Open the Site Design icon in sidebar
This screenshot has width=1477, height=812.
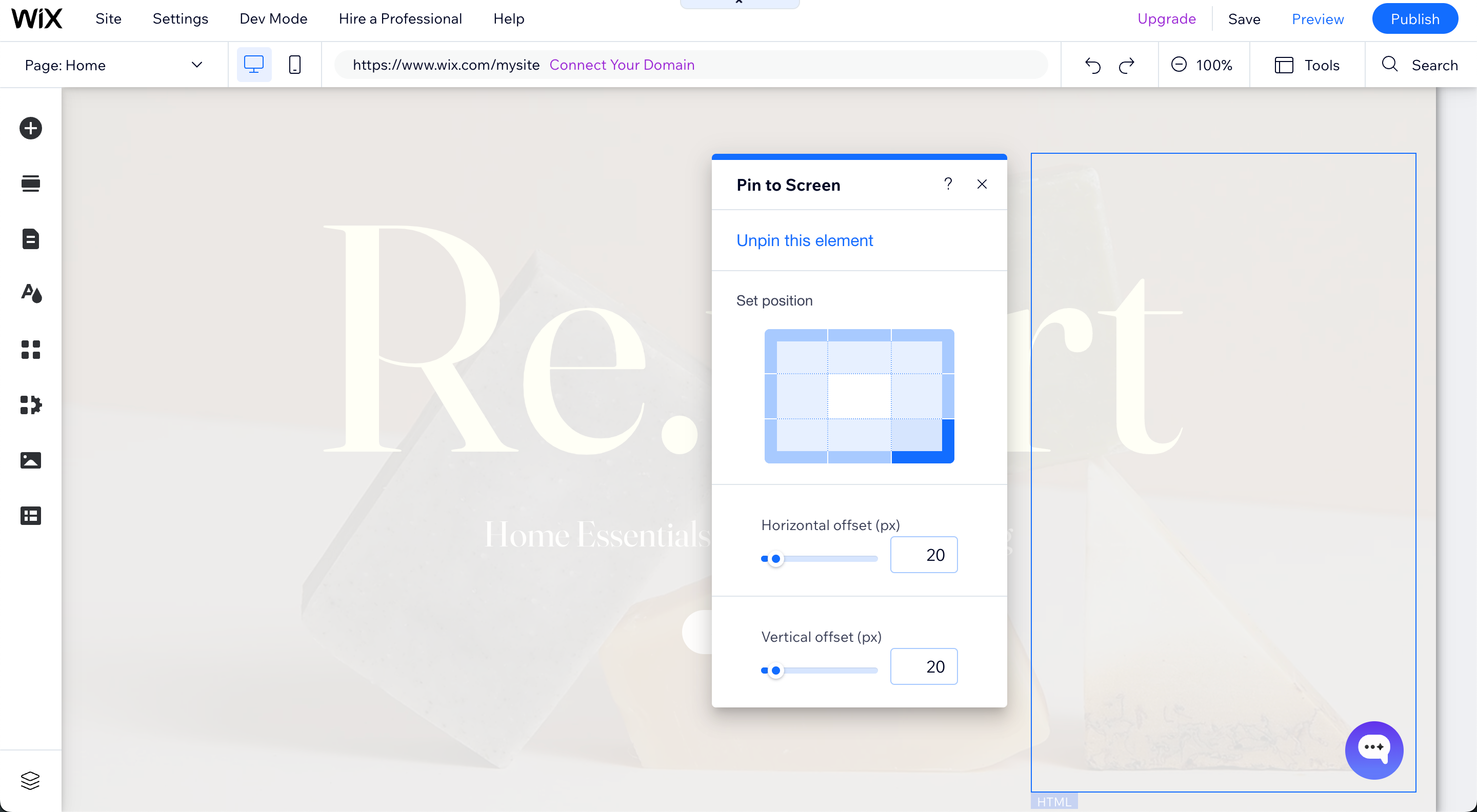click(x=30, y=293)
